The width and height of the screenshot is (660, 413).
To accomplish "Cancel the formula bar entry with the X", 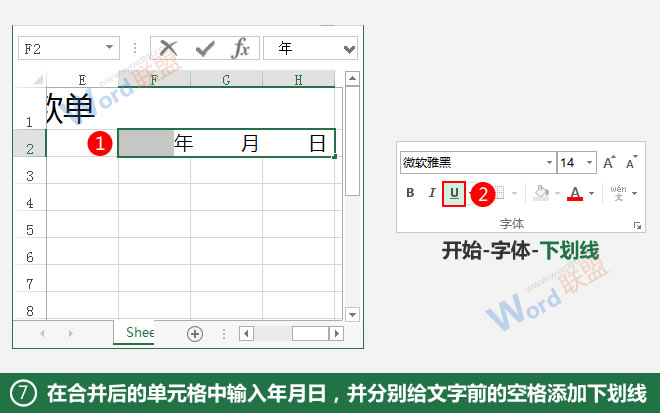I will click(x=168, y=48).
